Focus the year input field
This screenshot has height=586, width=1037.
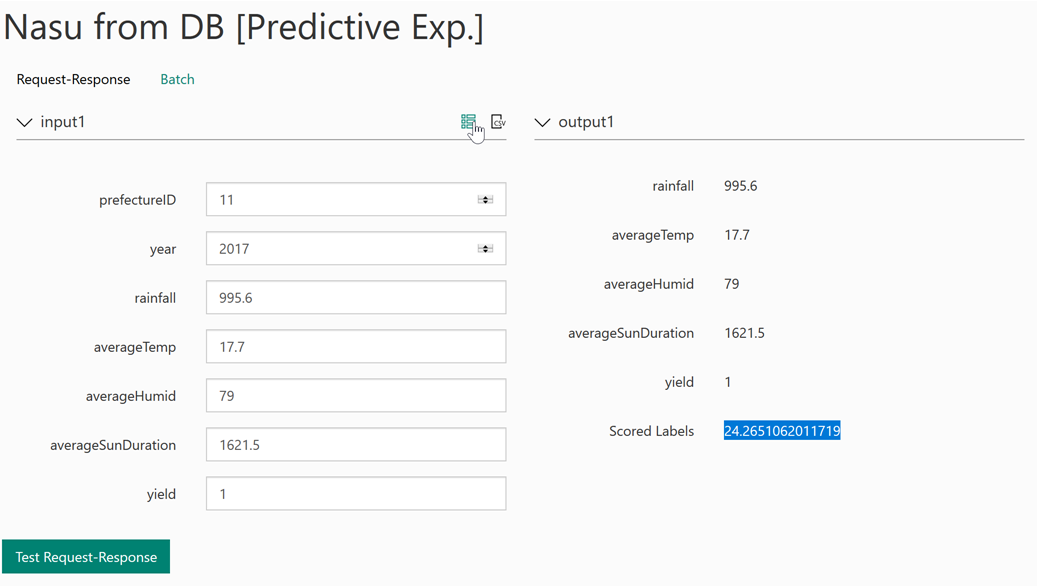(x=340, y=249)
